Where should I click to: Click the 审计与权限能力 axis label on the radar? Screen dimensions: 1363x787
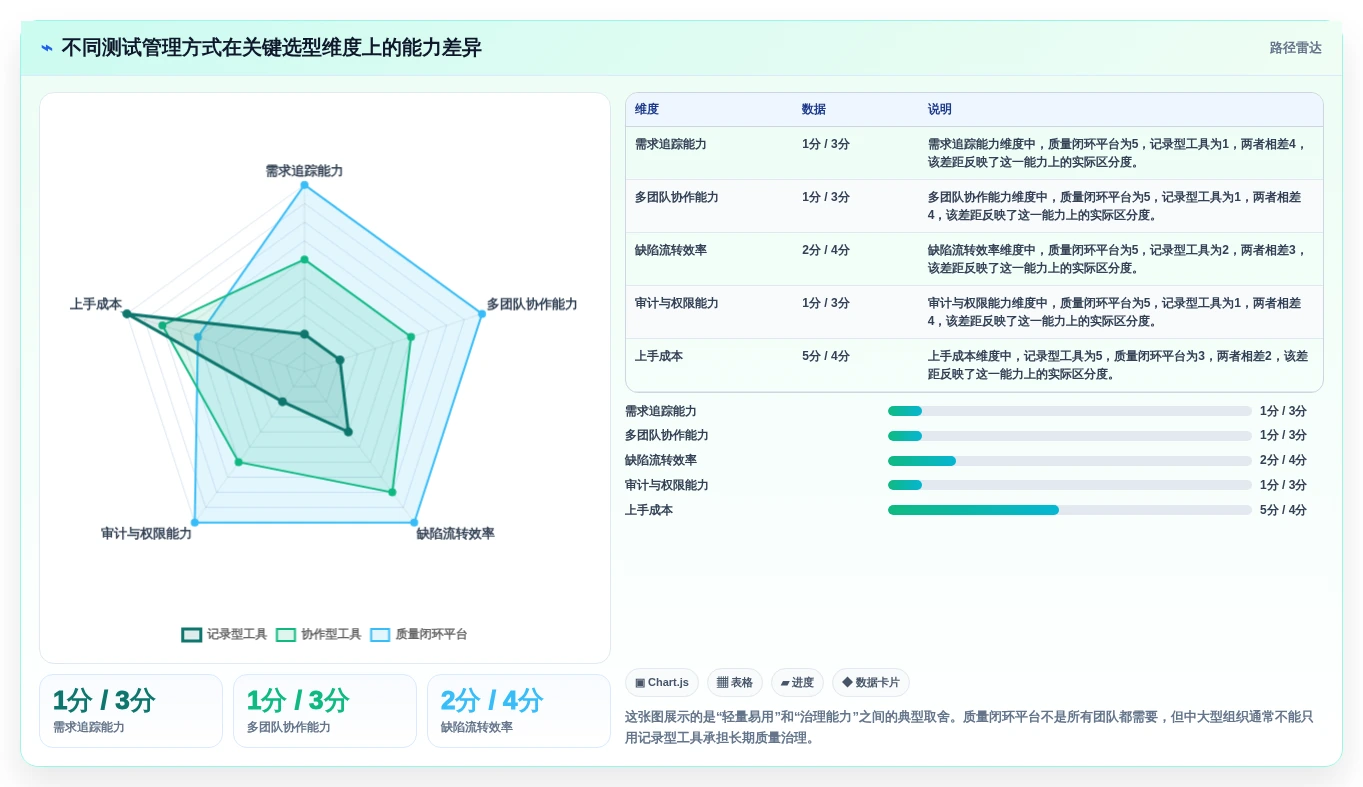pyautogui.click(x=146, y=534)
